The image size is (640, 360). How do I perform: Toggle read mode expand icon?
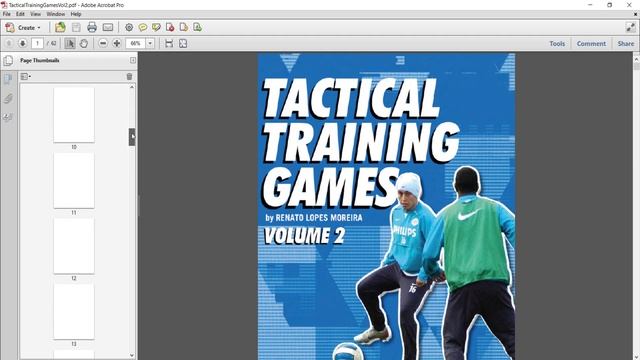(x=631, y=27)
